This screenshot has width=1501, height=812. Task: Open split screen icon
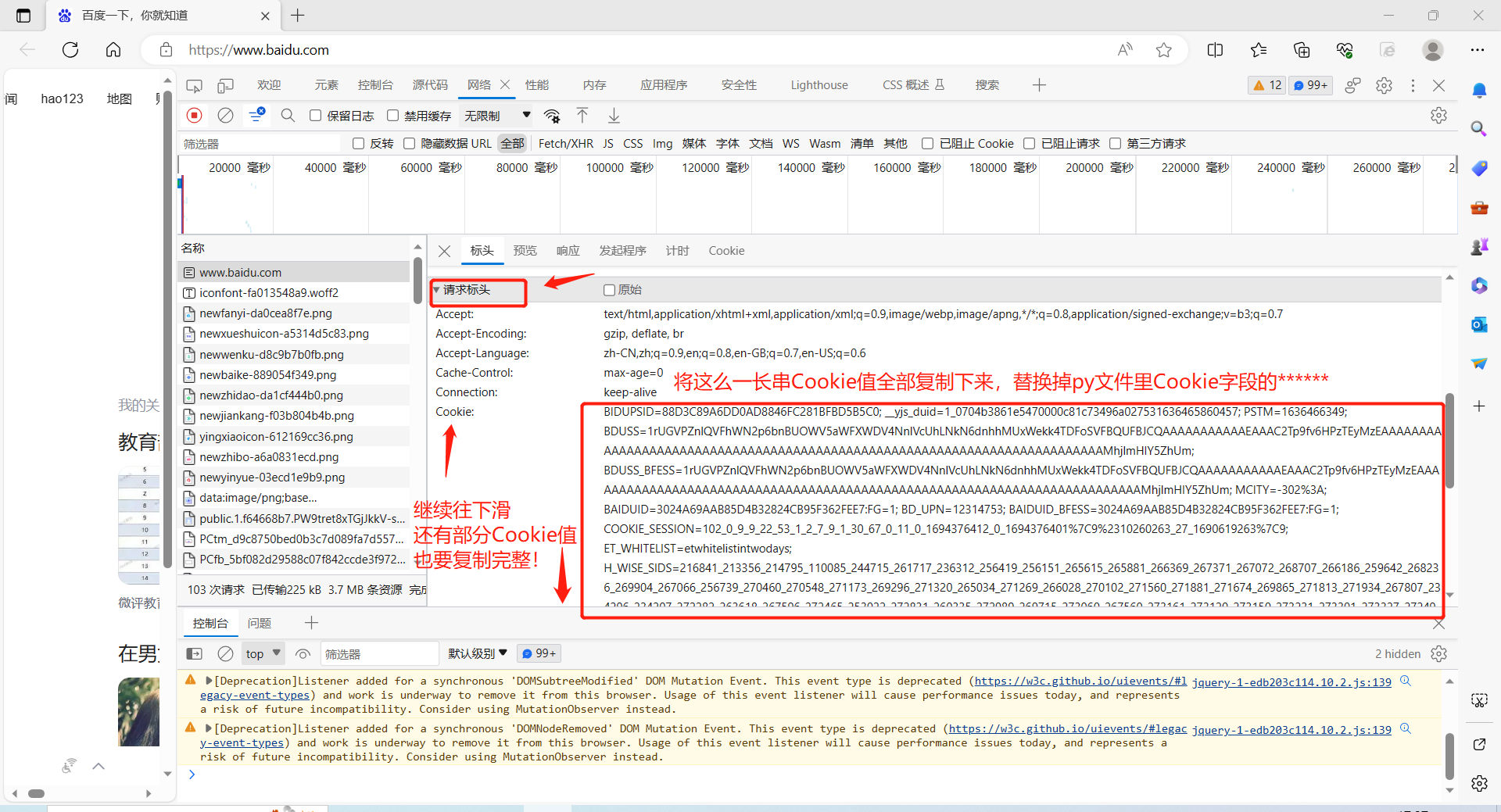[1215, 50]
